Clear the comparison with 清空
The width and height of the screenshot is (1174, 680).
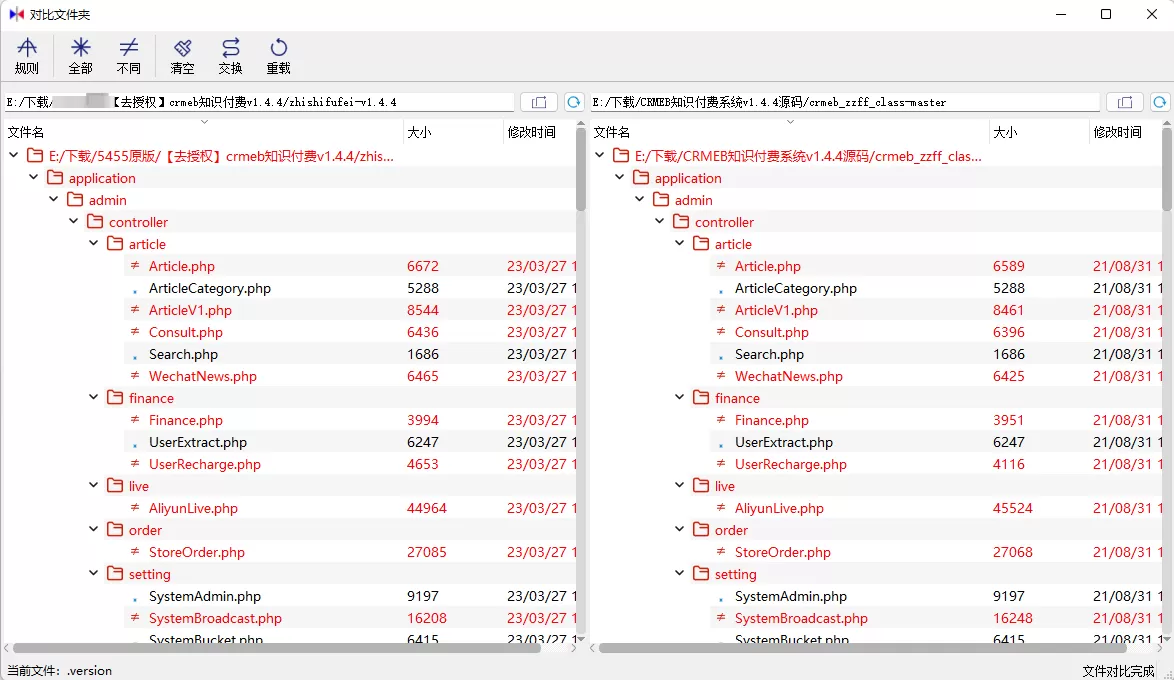pyautogui.click(x=182, y=56)
